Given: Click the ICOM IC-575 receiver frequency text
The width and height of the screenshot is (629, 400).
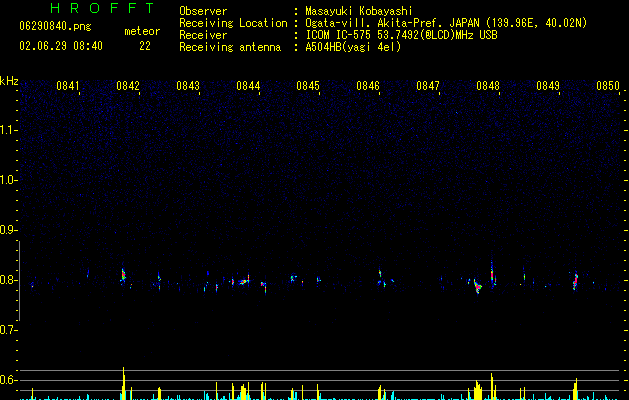Looking at the screenshot, I should point(401,35).
